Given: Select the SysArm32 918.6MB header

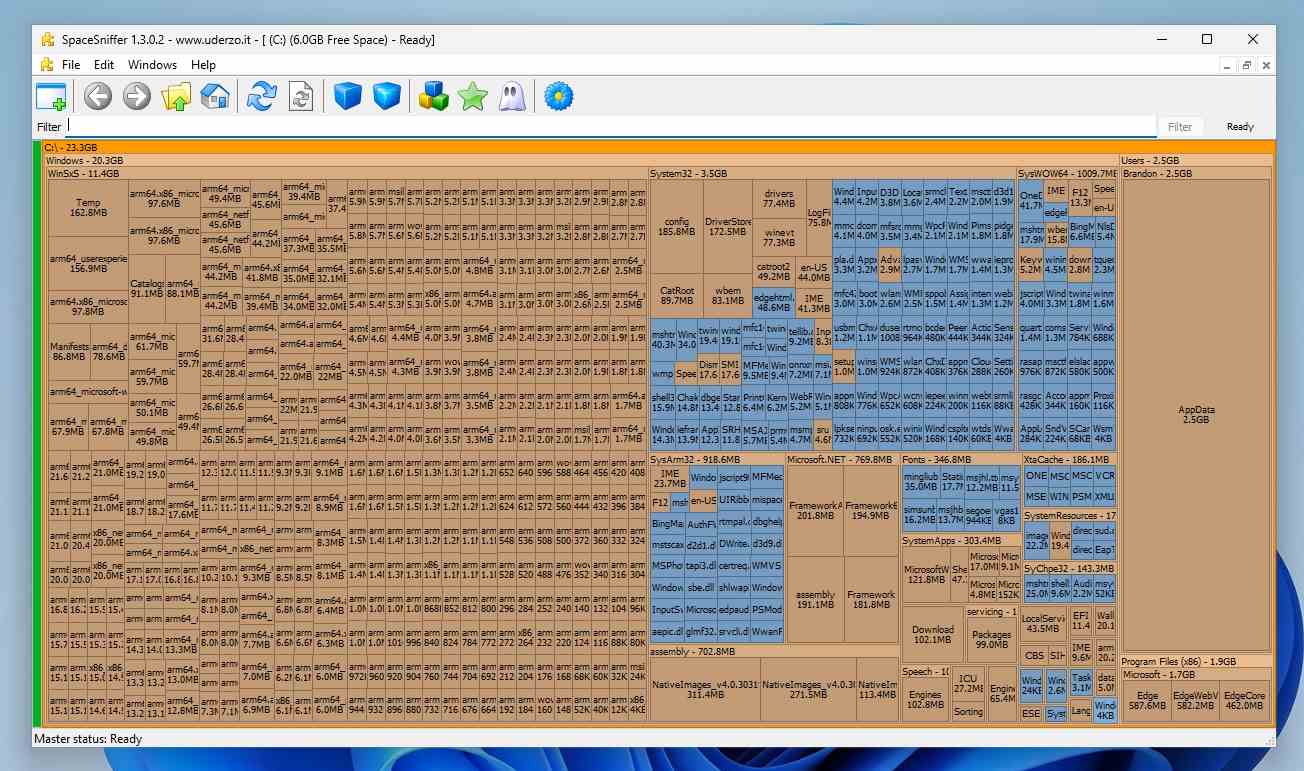Looking at the screenshot, I should (x=716, y=459).
